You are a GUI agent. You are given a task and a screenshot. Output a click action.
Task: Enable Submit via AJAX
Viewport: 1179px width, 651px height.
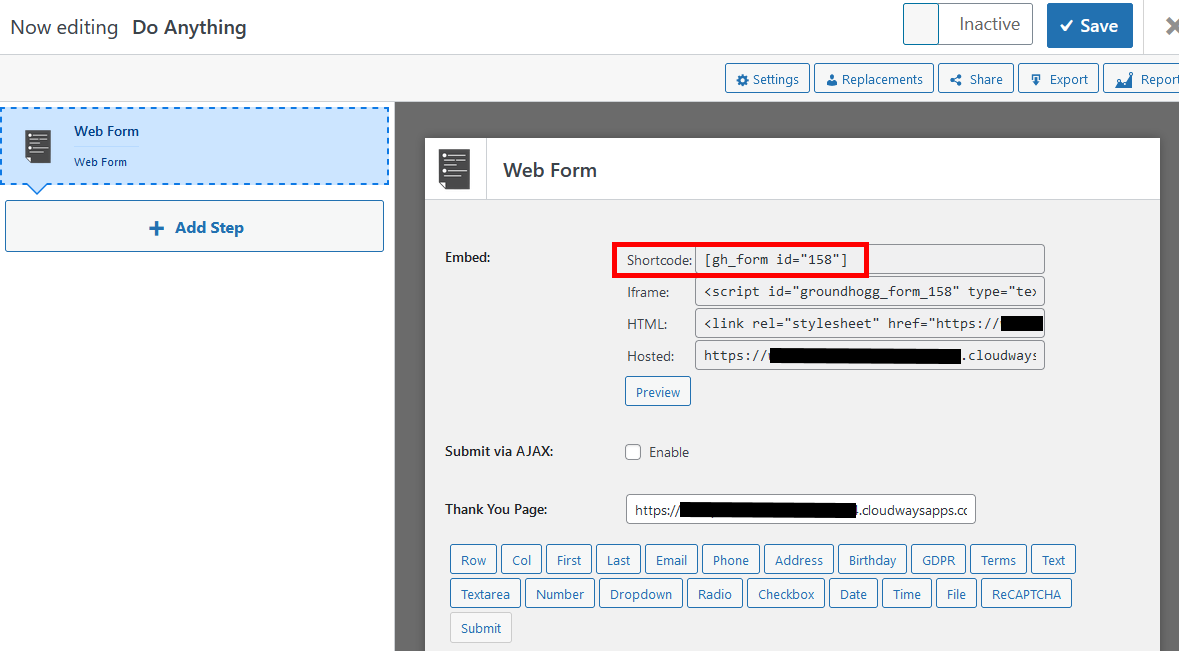click(x=633, y=451)
